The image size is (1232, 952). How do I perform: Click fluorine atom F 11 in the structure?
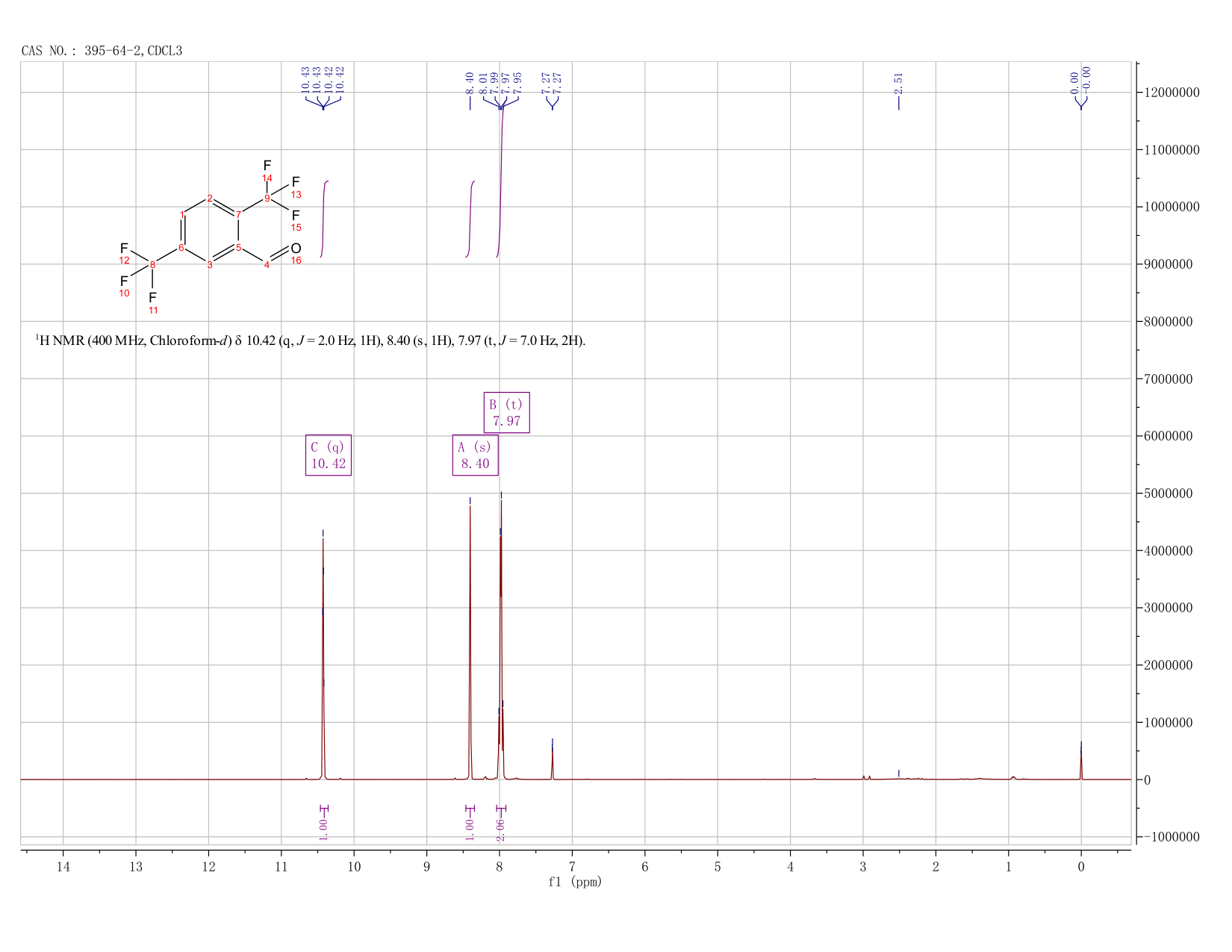click(153, 297)
